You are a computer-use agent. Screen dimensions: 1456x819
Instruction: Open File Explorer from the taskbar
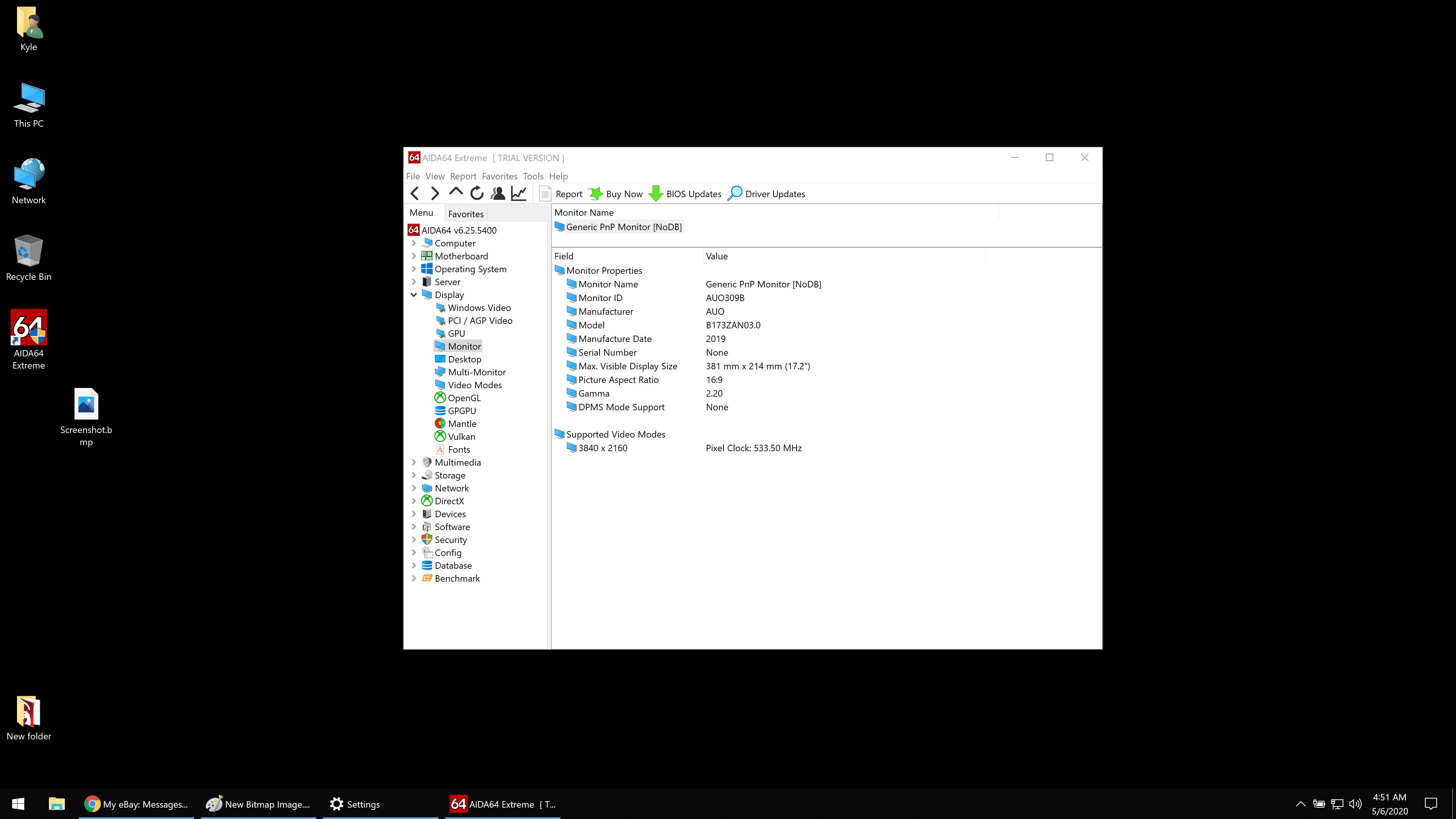click(x=56, y=804)
